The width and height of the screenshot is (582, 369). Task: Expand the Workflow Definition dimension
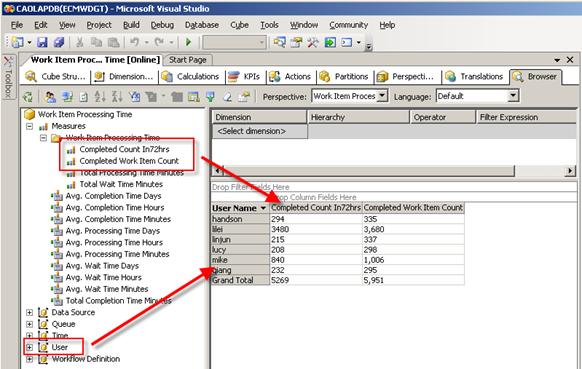click(29, 359)
